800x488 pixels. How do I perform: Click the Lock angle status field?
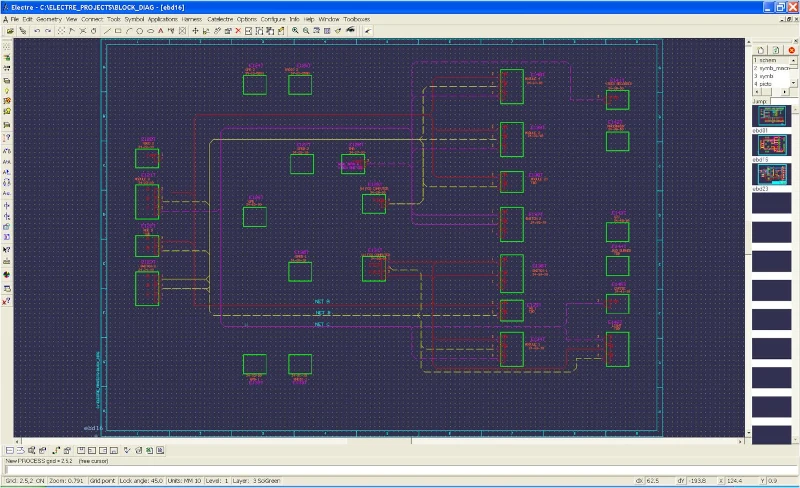click(141, 481)
